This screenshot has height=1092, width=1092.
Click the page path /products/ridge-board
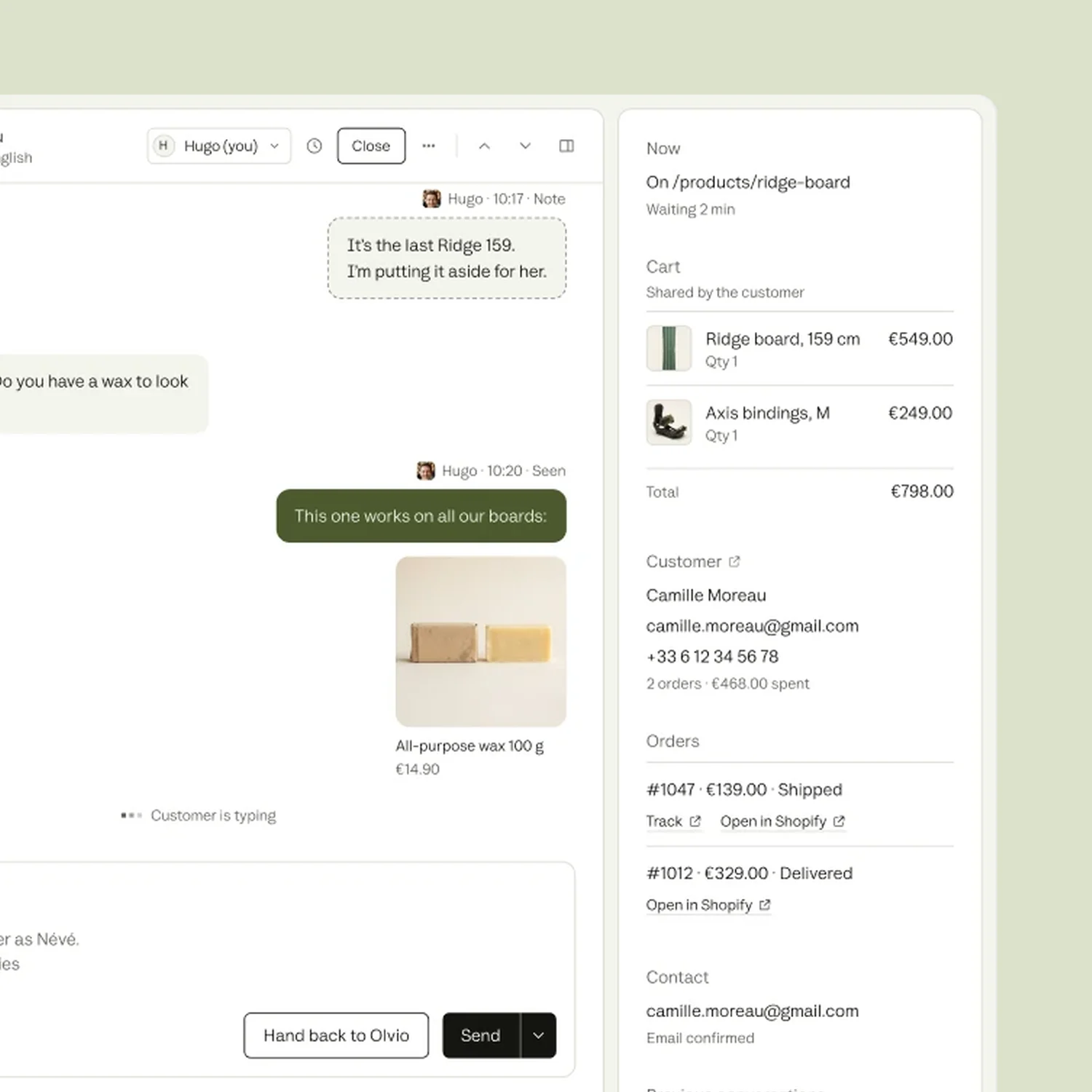(761, 182)
